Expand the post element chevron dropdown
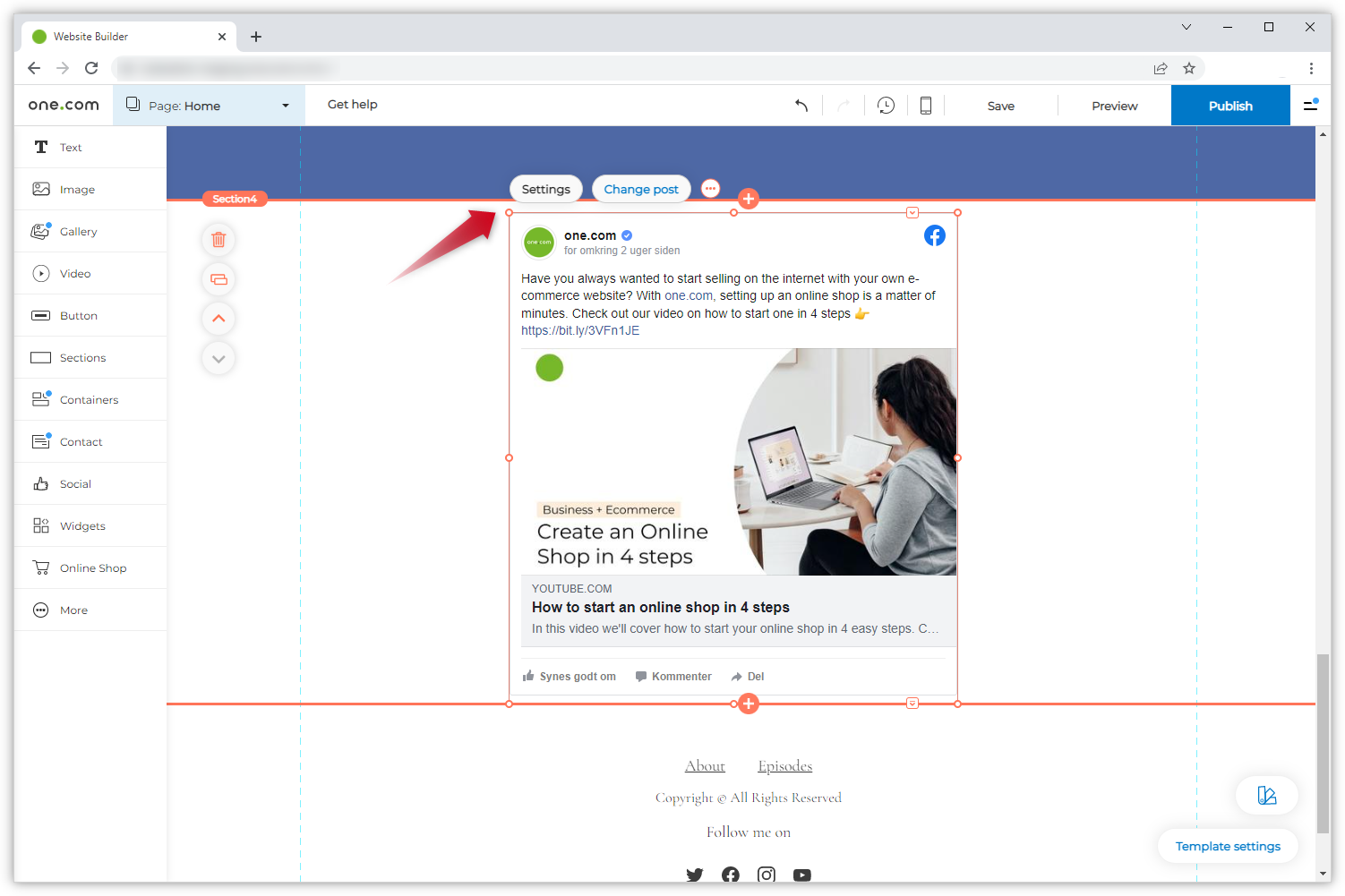 (912, 212)
